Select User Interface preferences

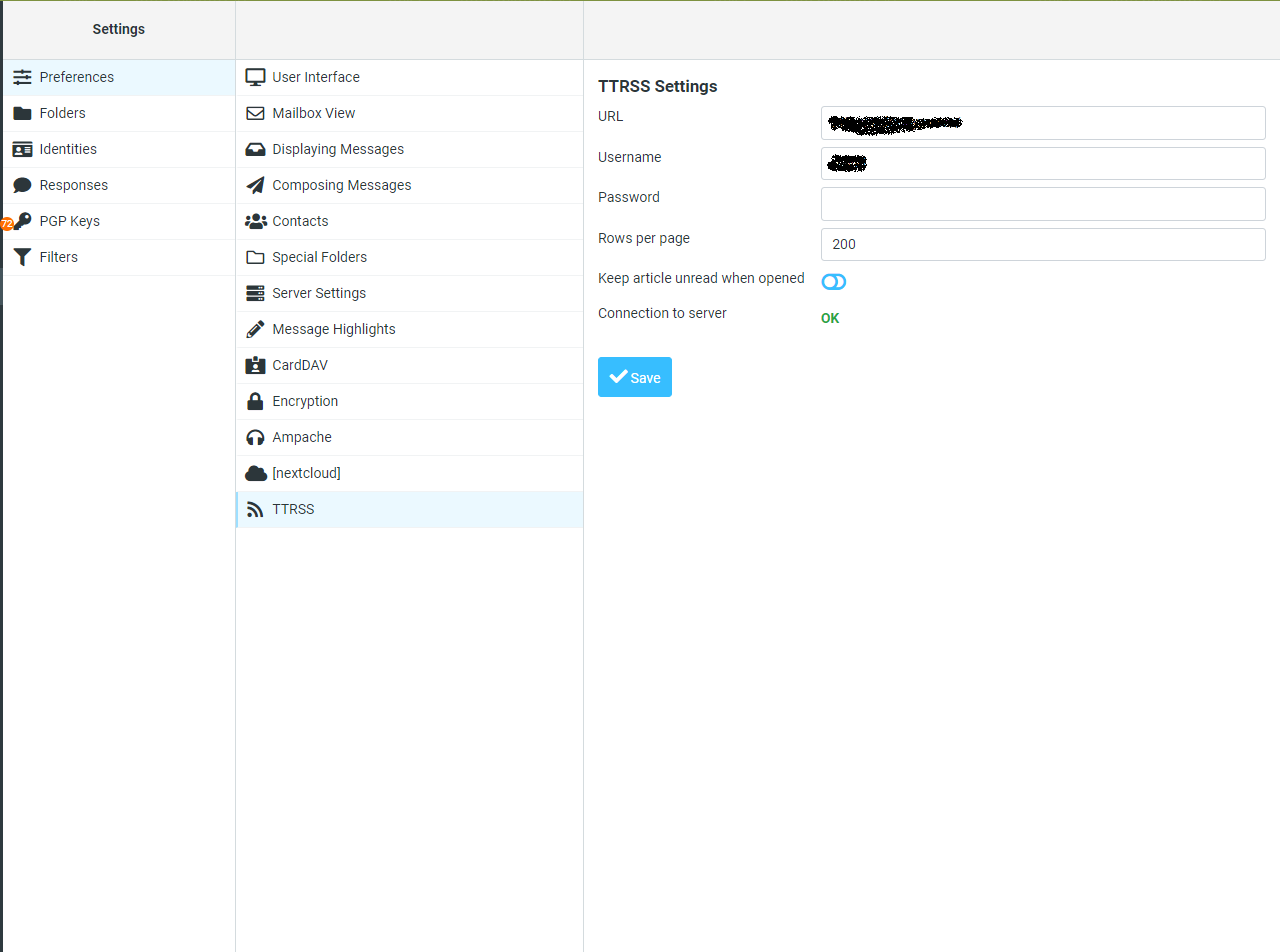coord(409,77)
